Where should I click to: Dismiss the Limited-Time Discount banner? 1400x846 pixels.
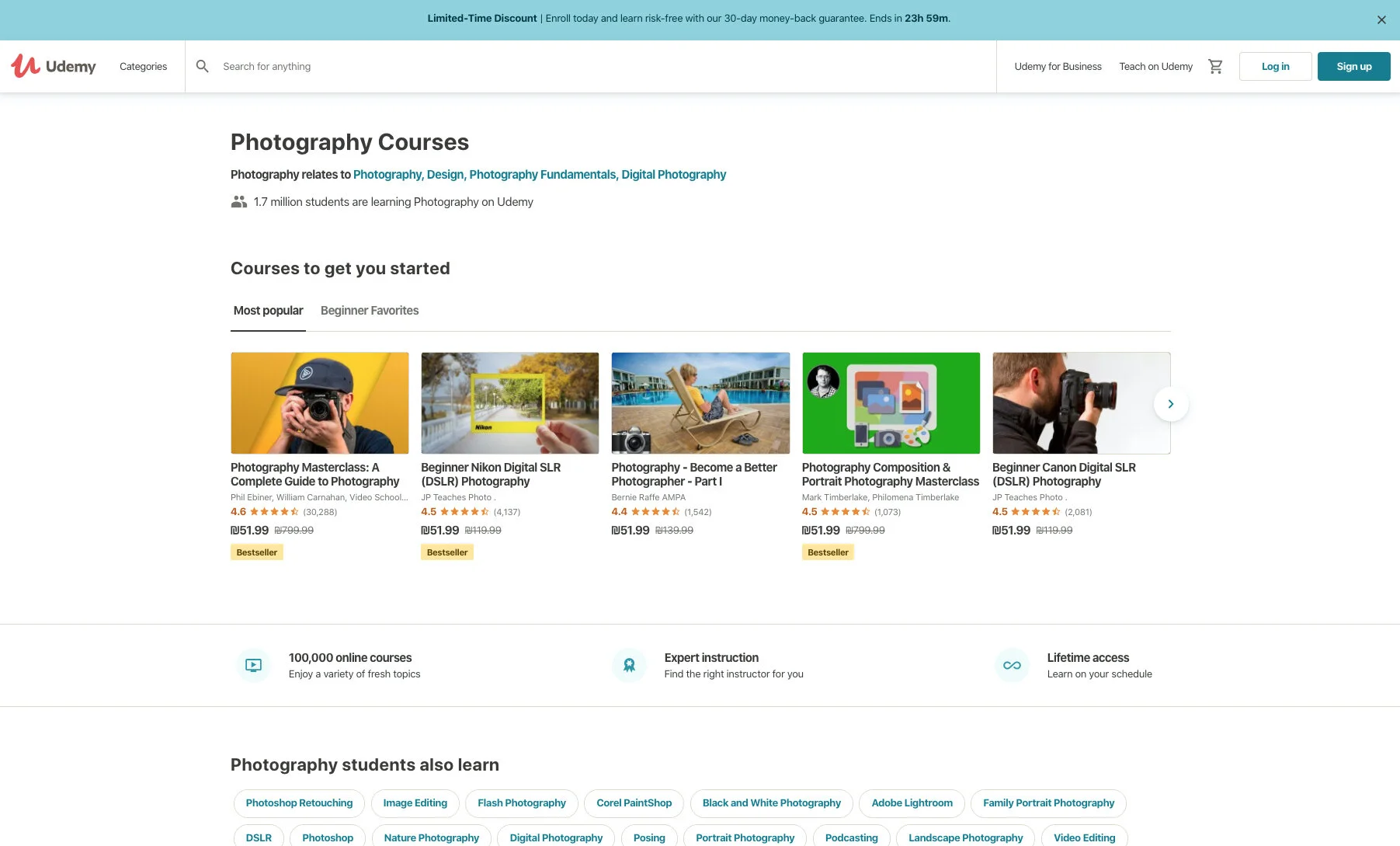[1381, 20]
